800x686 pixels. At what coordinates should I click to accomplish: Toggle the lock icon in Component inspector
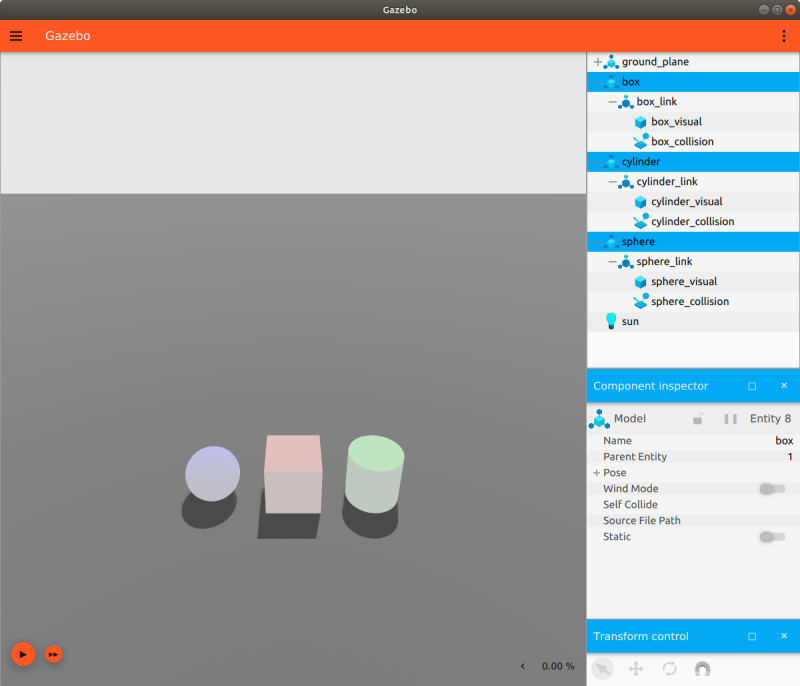click(x=697, y=419)
